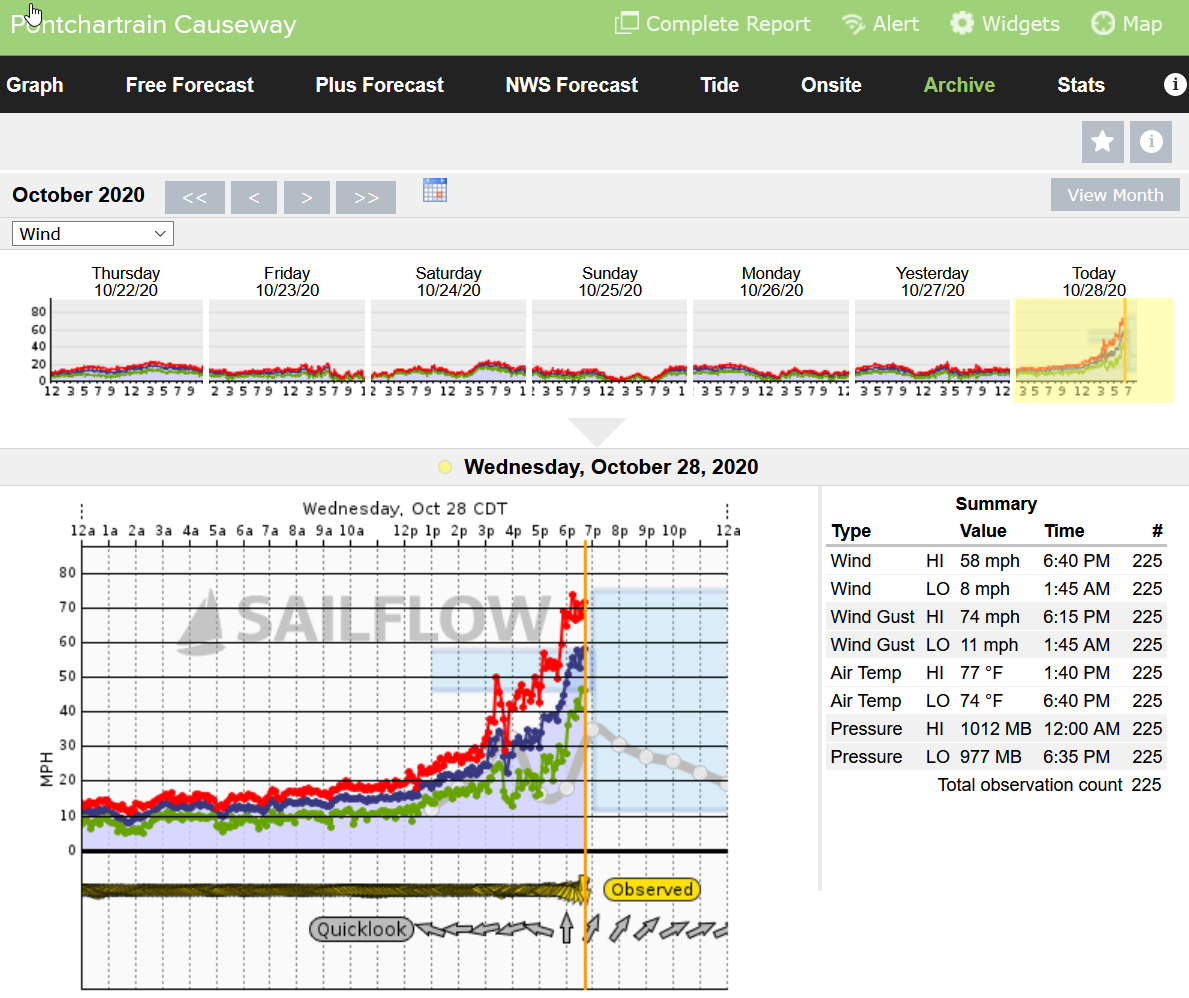
Task: Switch to the Tide tab
Action: click(719, 85)
